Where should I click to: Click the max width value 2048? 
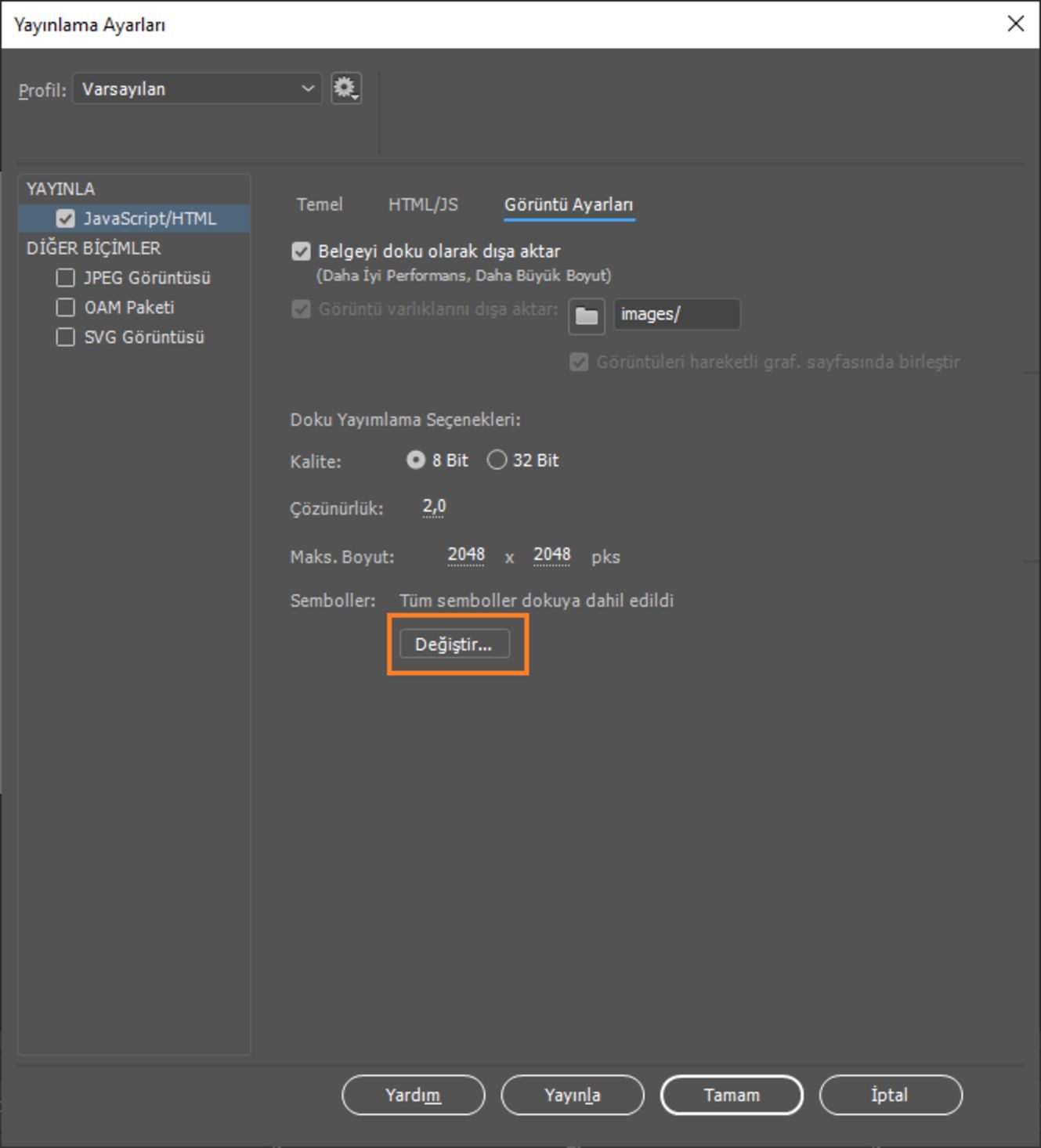point(466,555)
